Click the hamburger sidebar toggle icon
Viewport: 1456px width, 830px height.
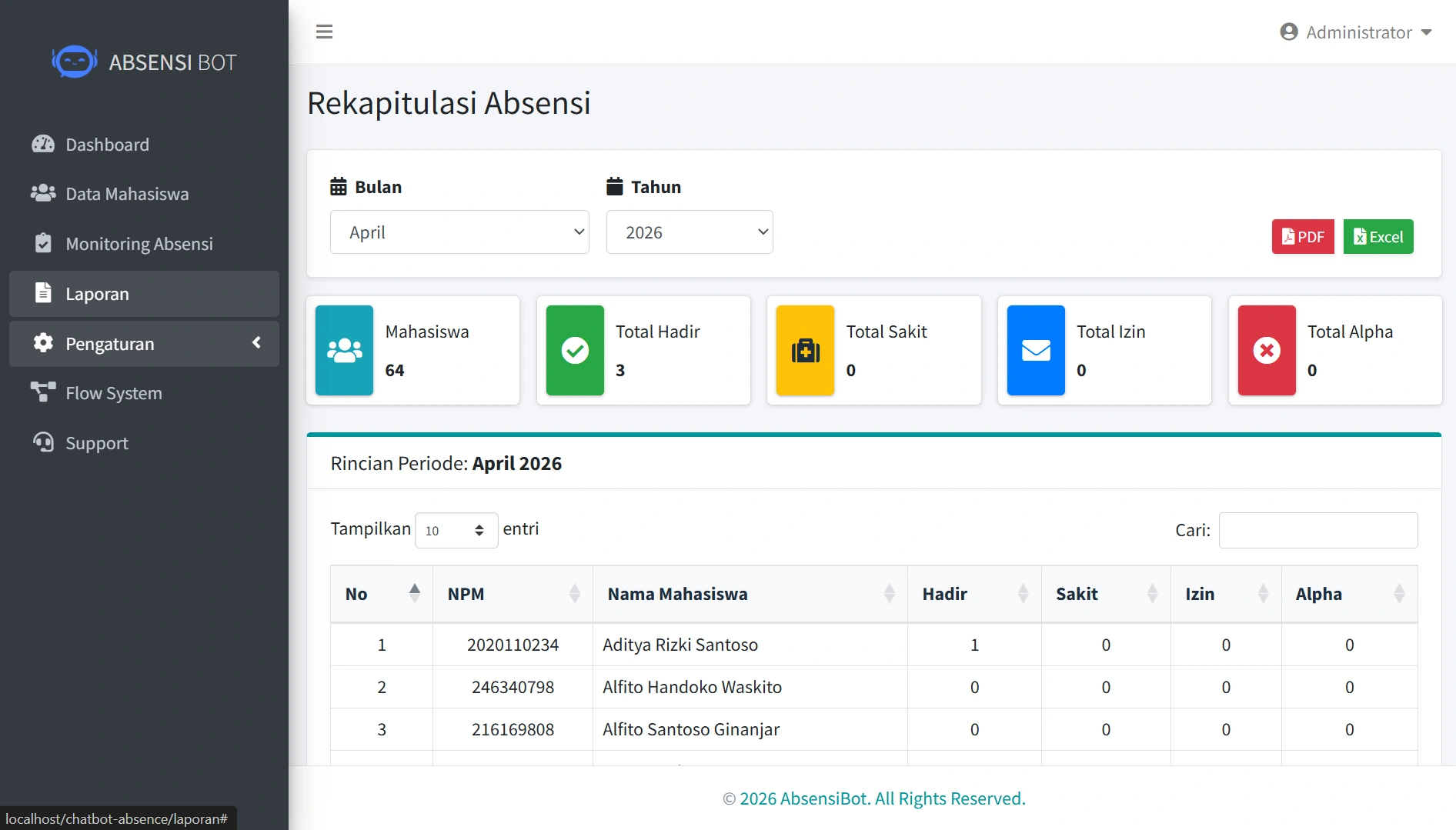pyautogui.click(x=324, y=32)
